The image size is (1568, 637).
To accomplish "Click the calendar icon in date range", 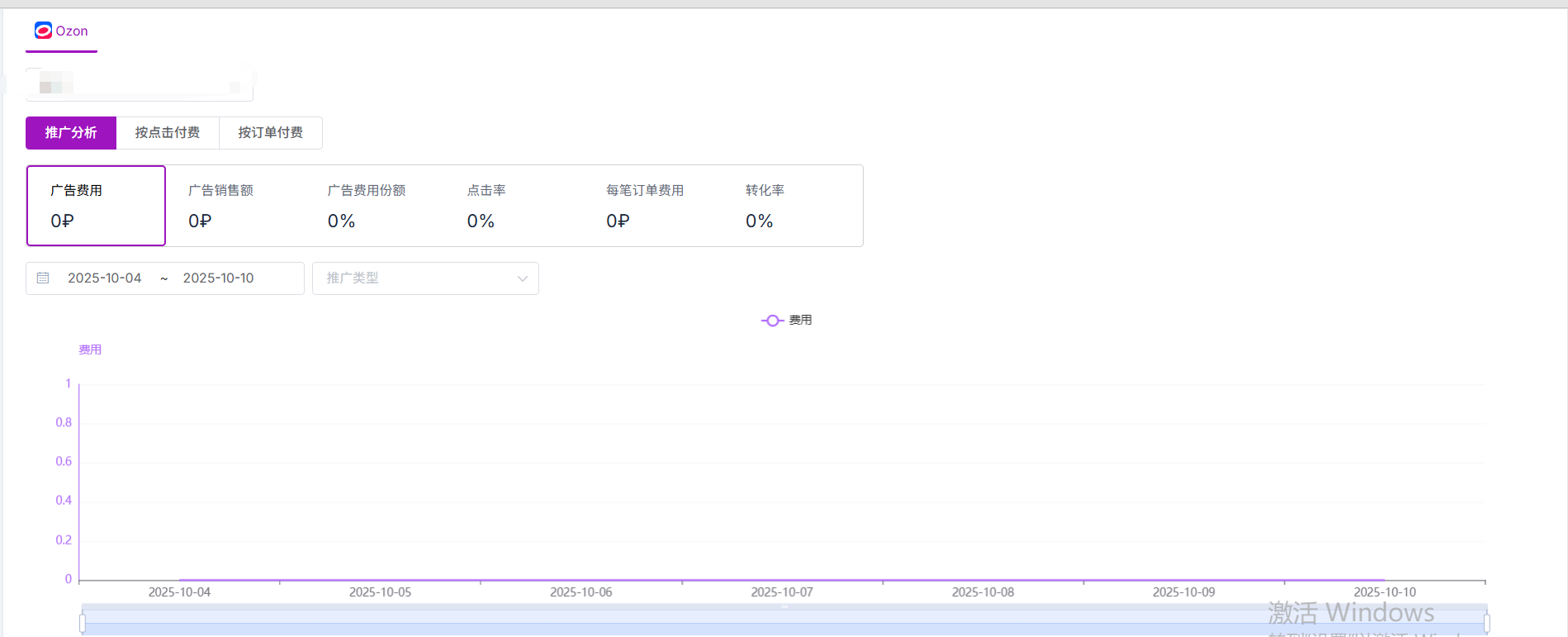I will click(x=43, y=278).
